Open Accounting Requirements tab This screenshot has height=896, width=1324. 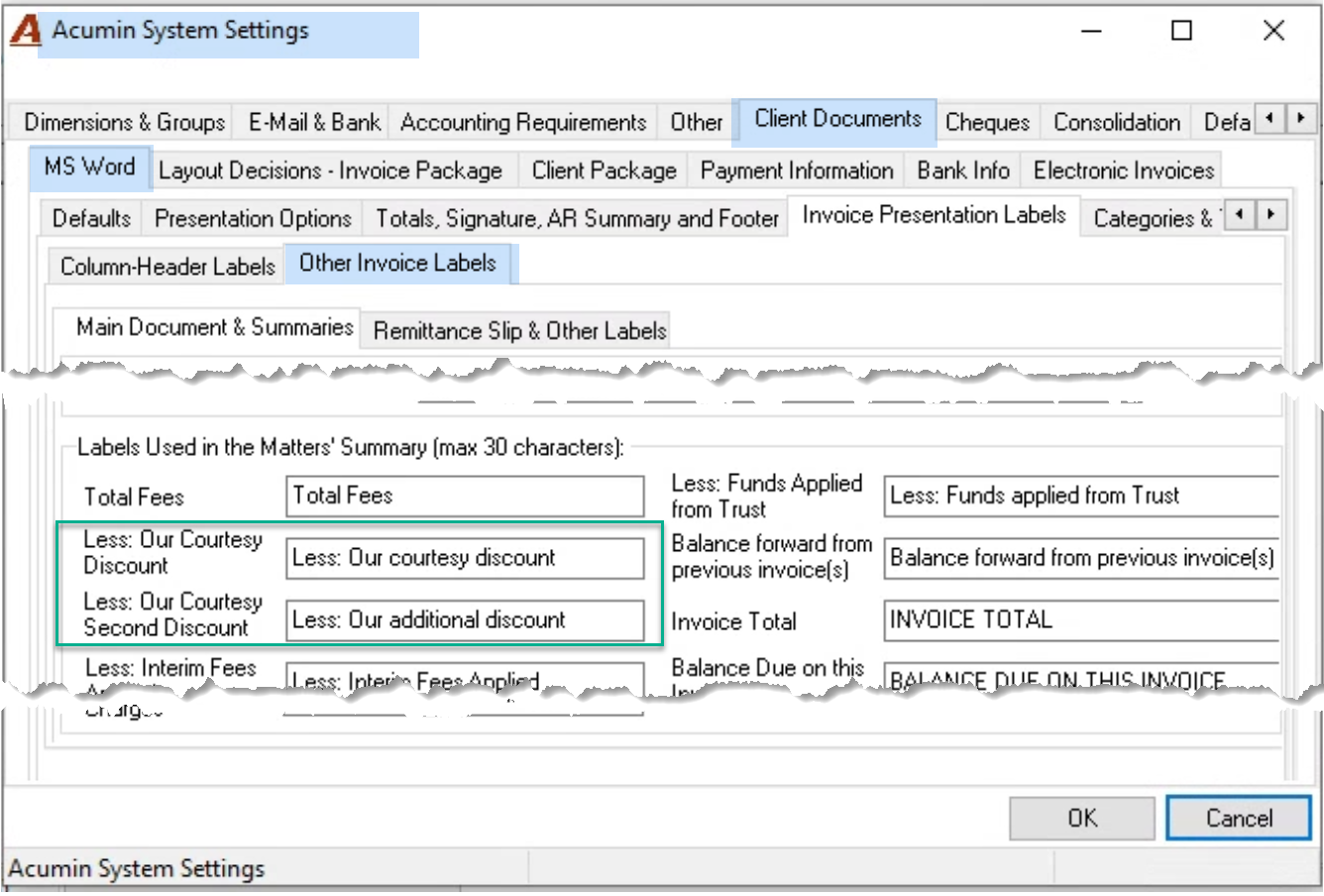[523, 122]
